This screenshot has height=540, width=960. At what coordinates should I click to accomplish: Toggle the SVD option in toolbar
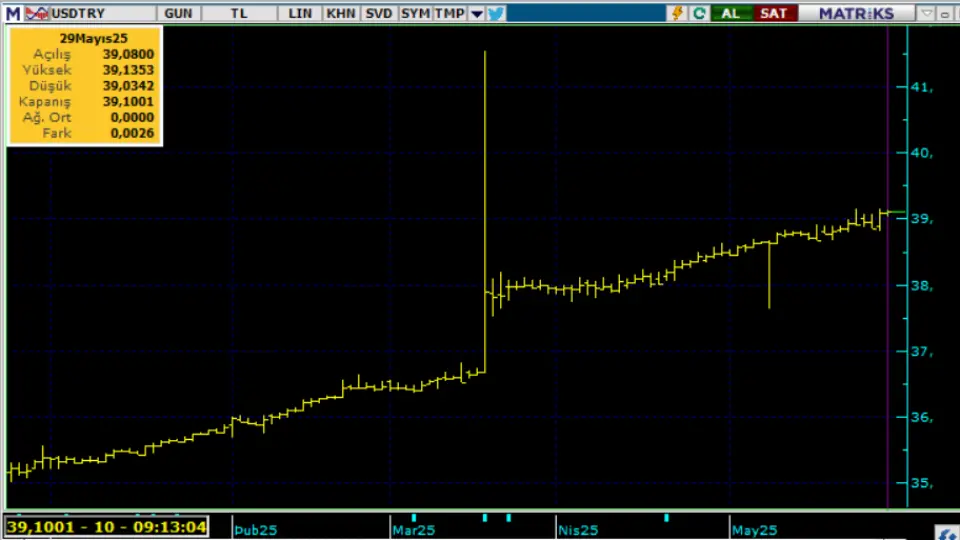tap(378, 13)
